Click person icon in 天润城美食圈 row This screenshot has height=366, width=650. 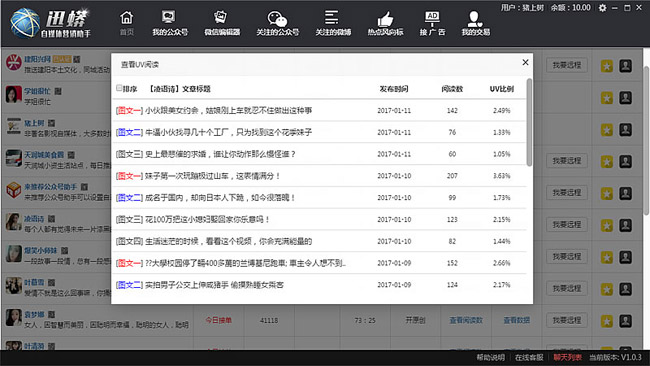tap(626, 162)
